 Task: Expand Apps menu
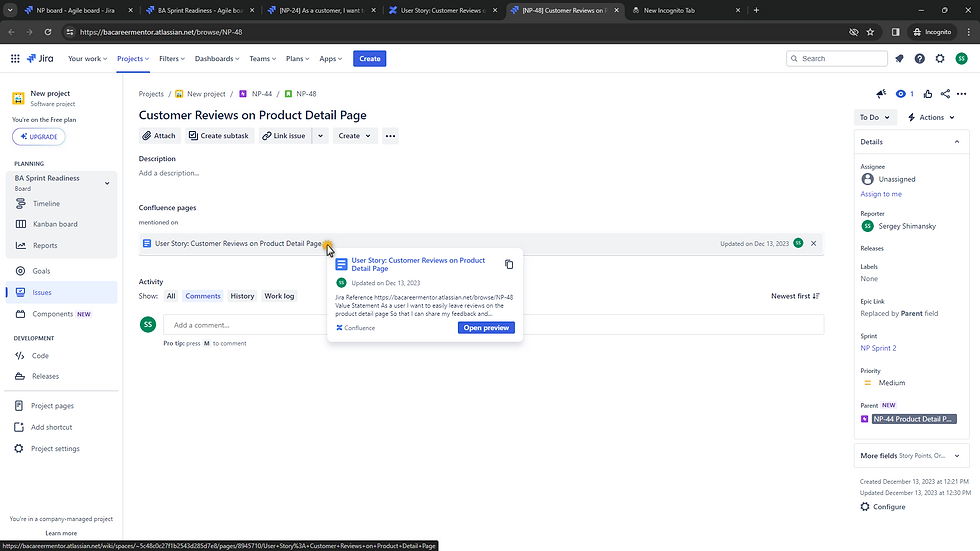pos(331,59)
